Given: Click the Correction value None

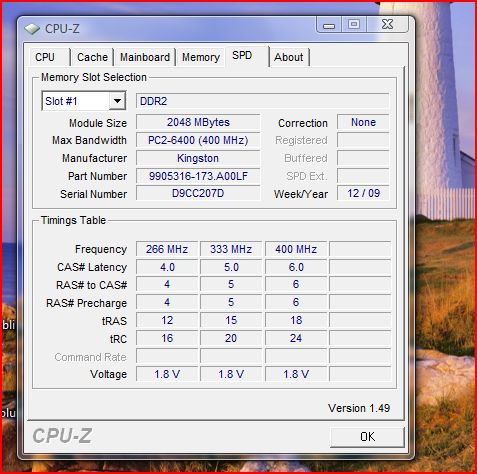Looking at the screenshot, I should [x=363, y=122].
